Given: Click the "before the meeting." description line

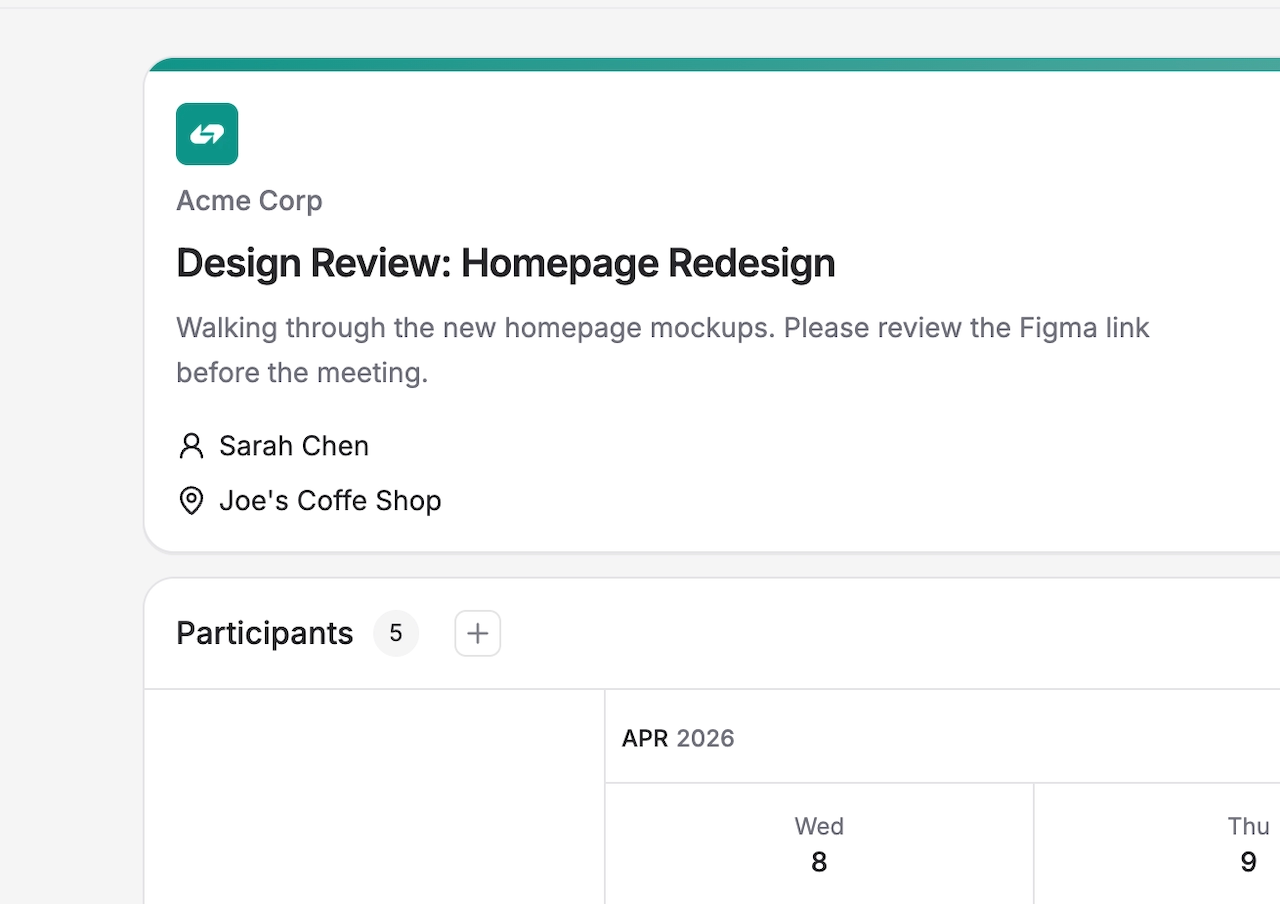Looking at the screenshot, I should [302, 373].
